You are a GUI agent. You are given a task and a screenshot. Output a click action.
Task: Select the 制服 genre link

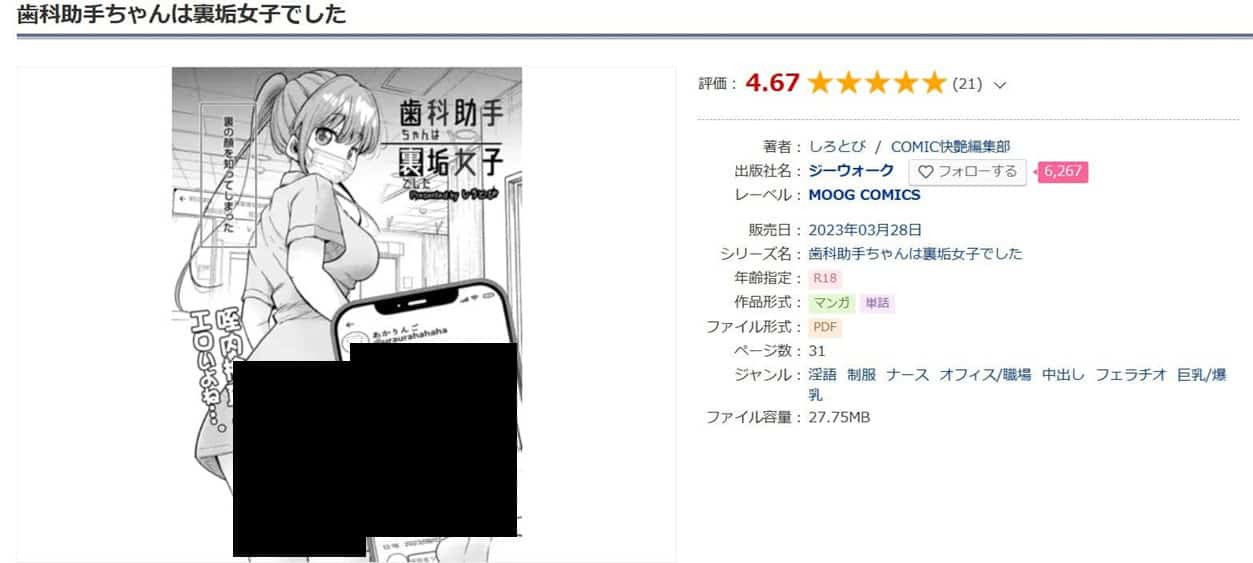tap(861, 375)
